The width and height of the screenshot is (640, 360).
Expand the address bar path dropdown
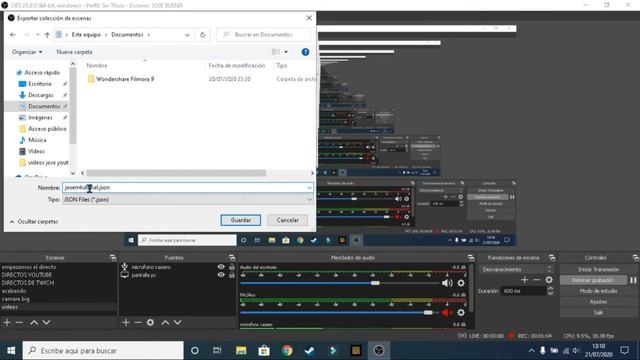187,35
